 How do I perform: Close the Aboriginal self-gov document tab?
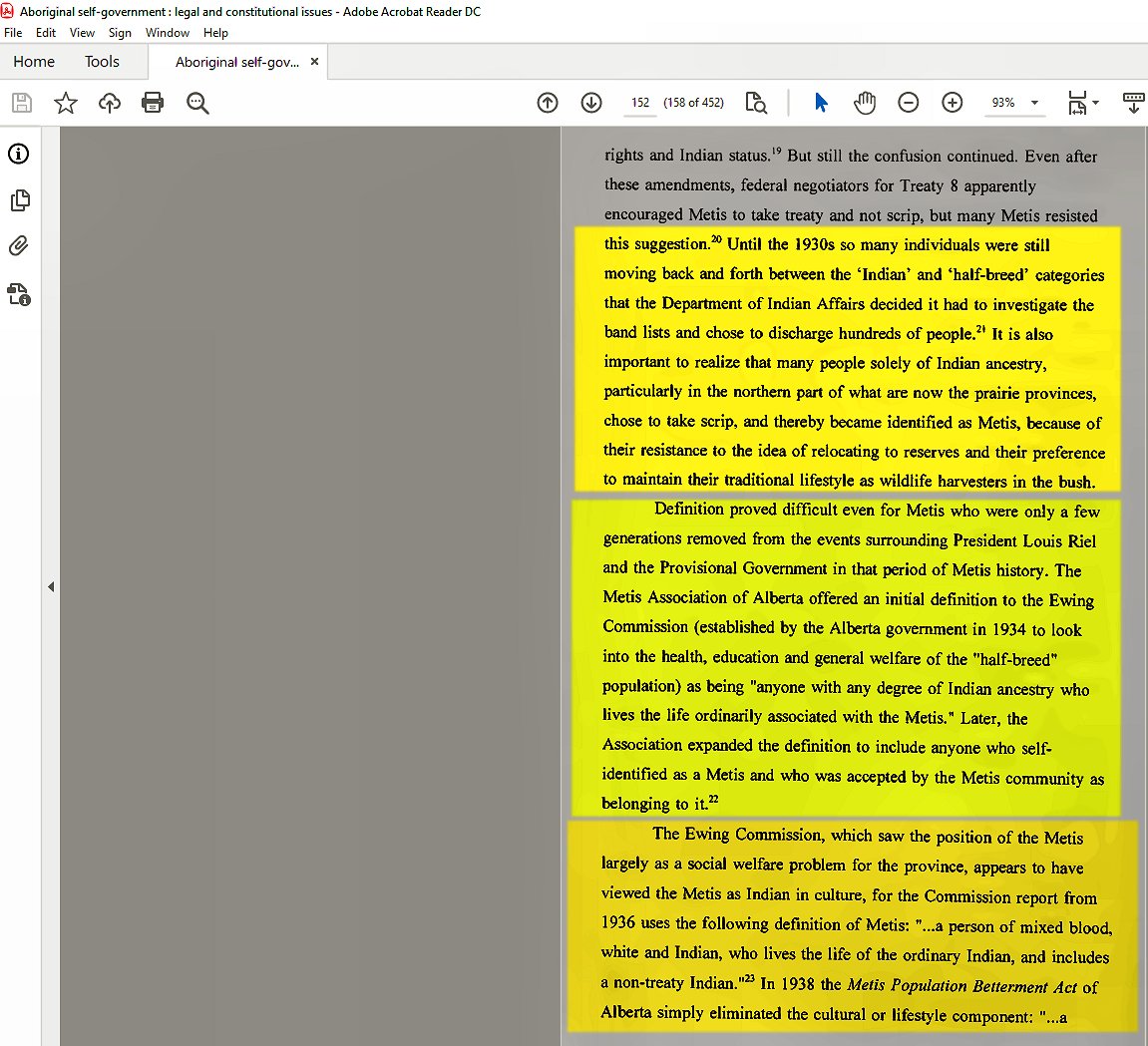click(x=315, y=62)
